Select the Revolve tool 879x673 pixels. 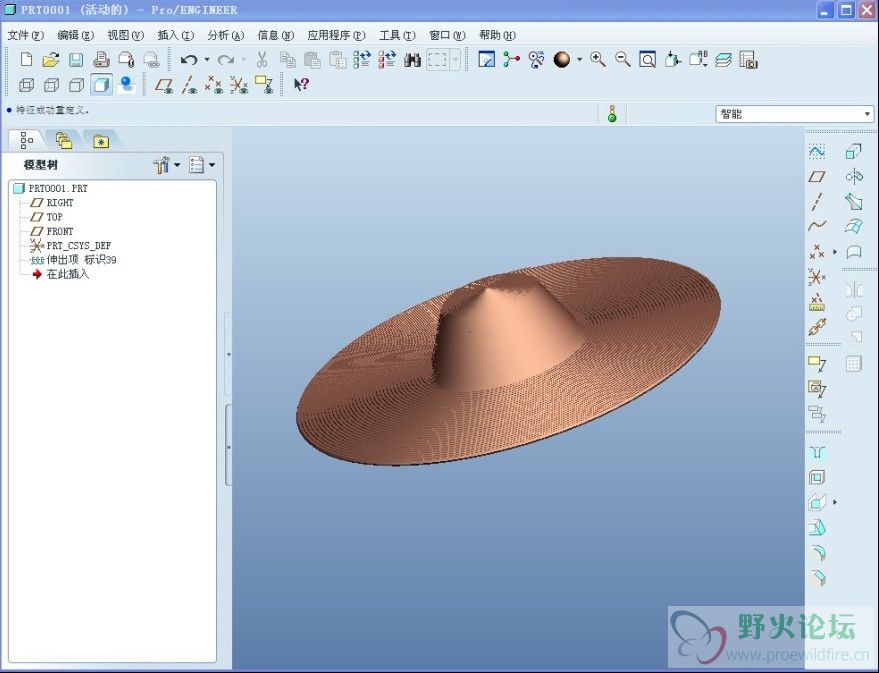pyautogui.click(x=853, y=177)
